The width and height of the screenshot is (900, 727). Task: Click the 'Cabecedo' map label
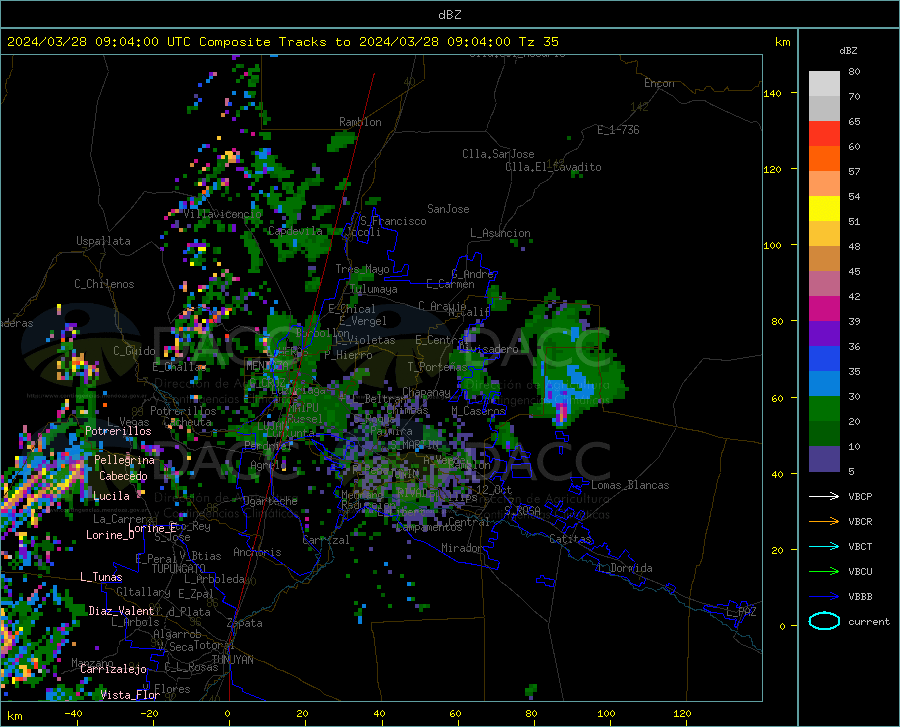coord(123,476)
